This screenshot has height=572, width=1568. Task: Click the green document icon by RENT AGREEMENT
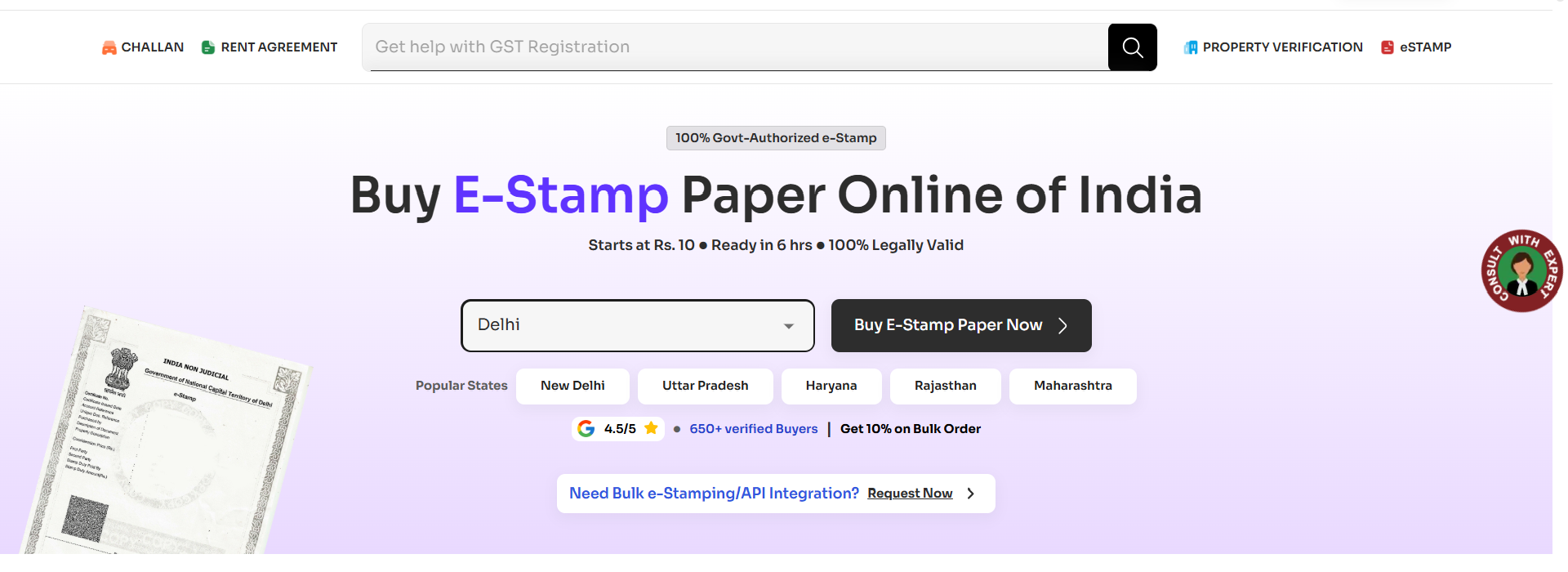[x=208, y=47]
